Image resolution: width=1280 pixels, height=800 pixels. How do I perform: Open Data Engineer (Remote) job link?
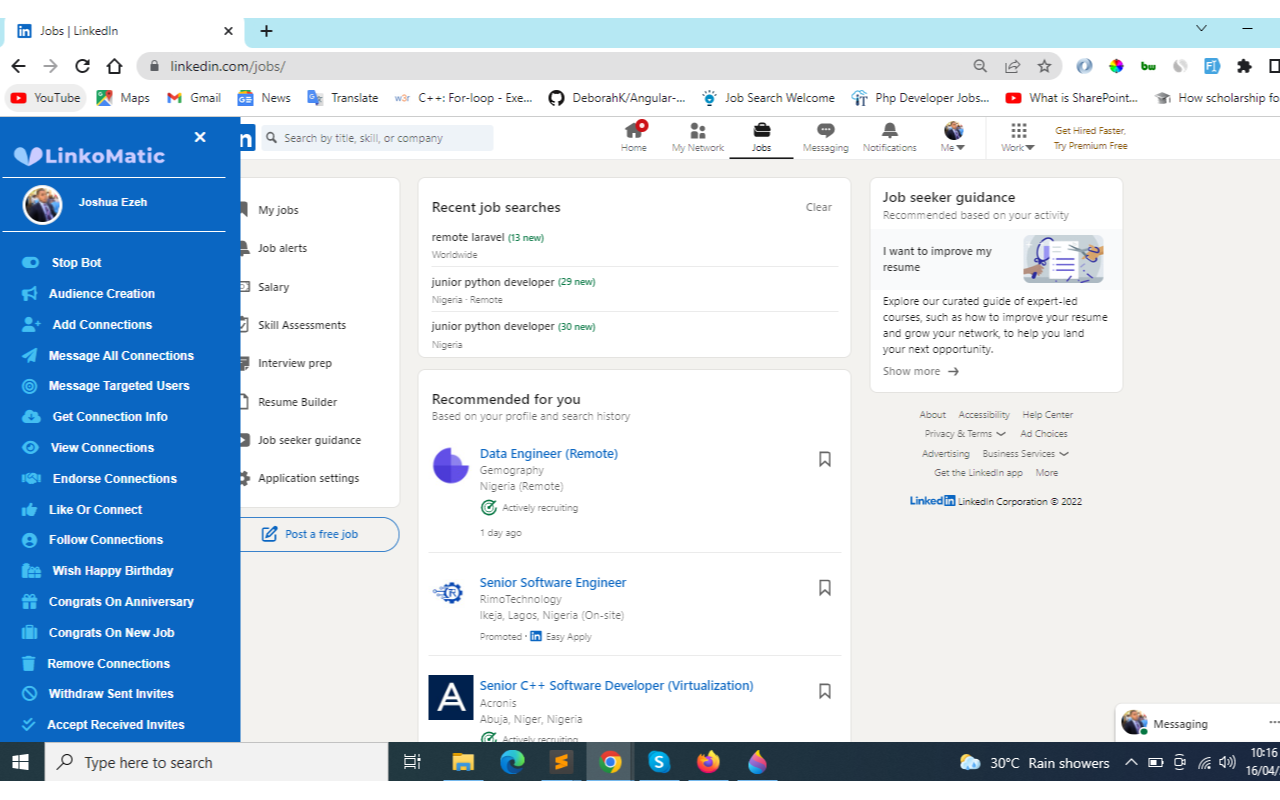tap(549, 454)
